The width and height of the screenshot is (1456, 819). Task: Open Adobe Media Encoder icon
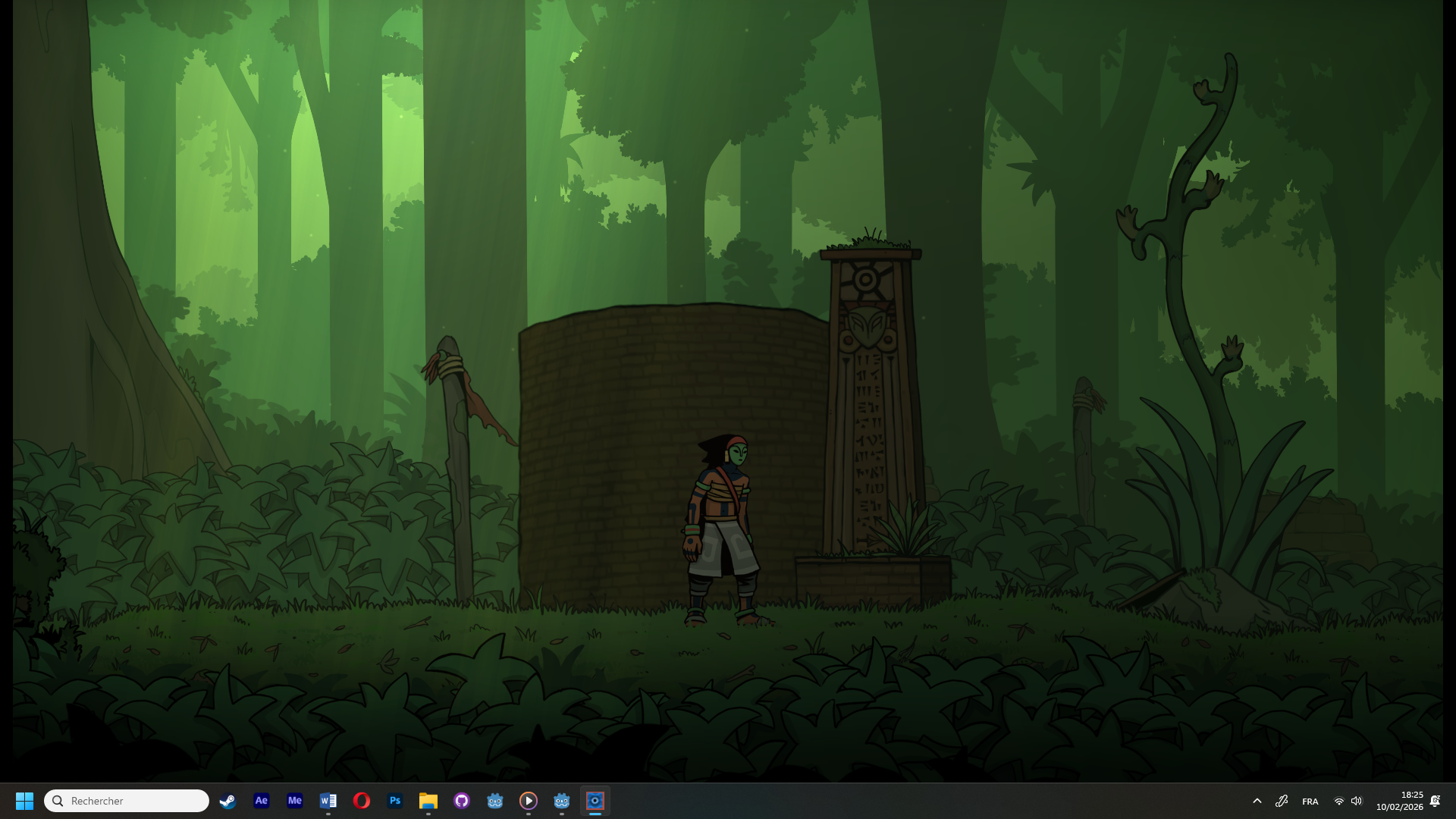coord(294,801)
